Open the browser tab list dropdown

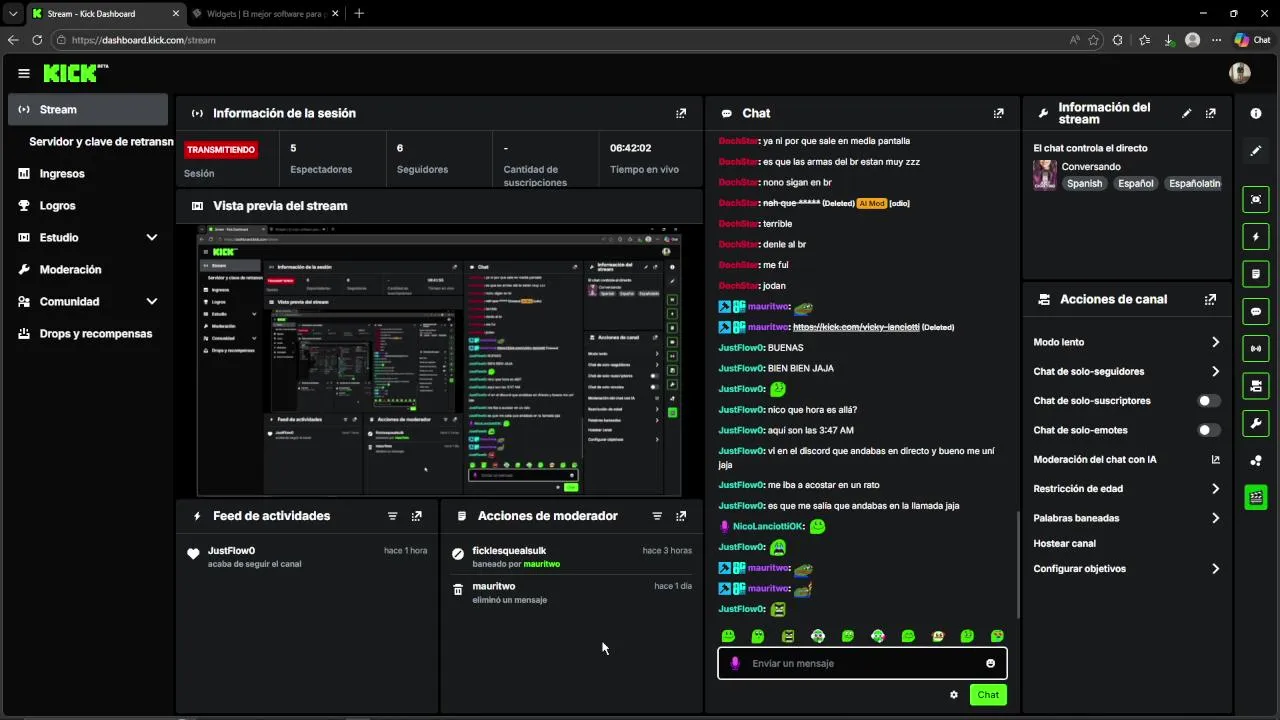coord(13,13)
